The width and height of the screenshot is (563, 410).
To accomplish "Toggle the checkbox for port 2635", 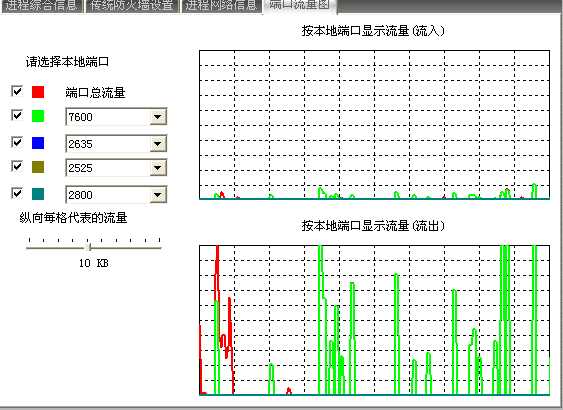I will (x=17, y=142).
